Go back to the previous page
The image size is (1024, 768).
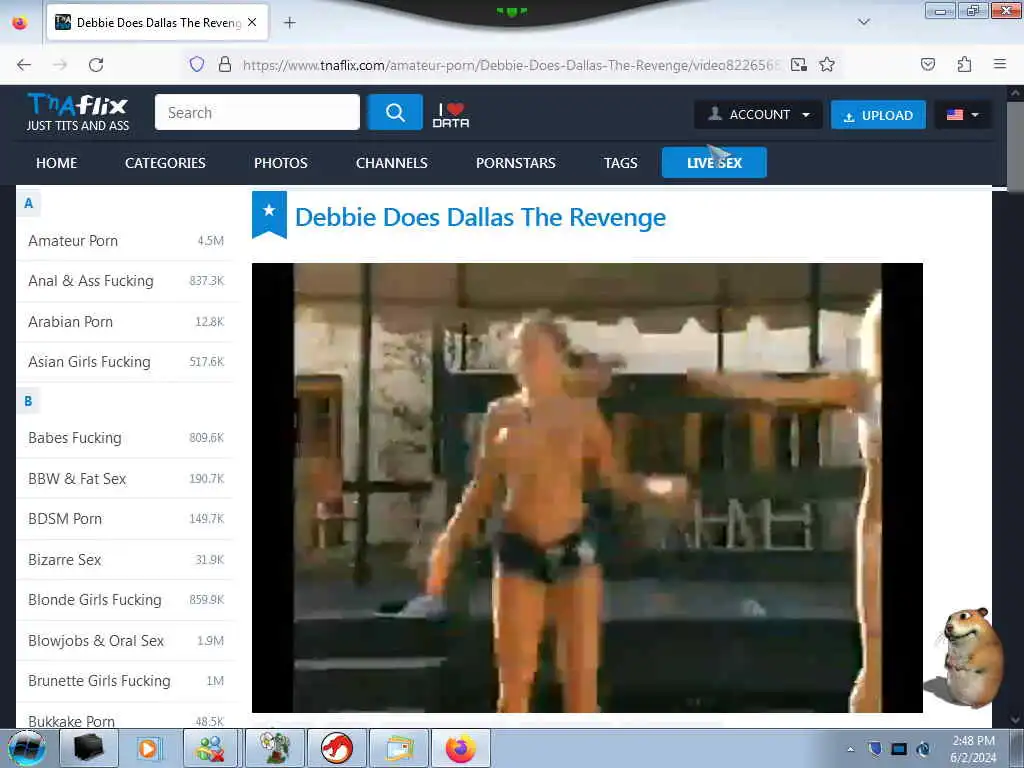(24, 65)
